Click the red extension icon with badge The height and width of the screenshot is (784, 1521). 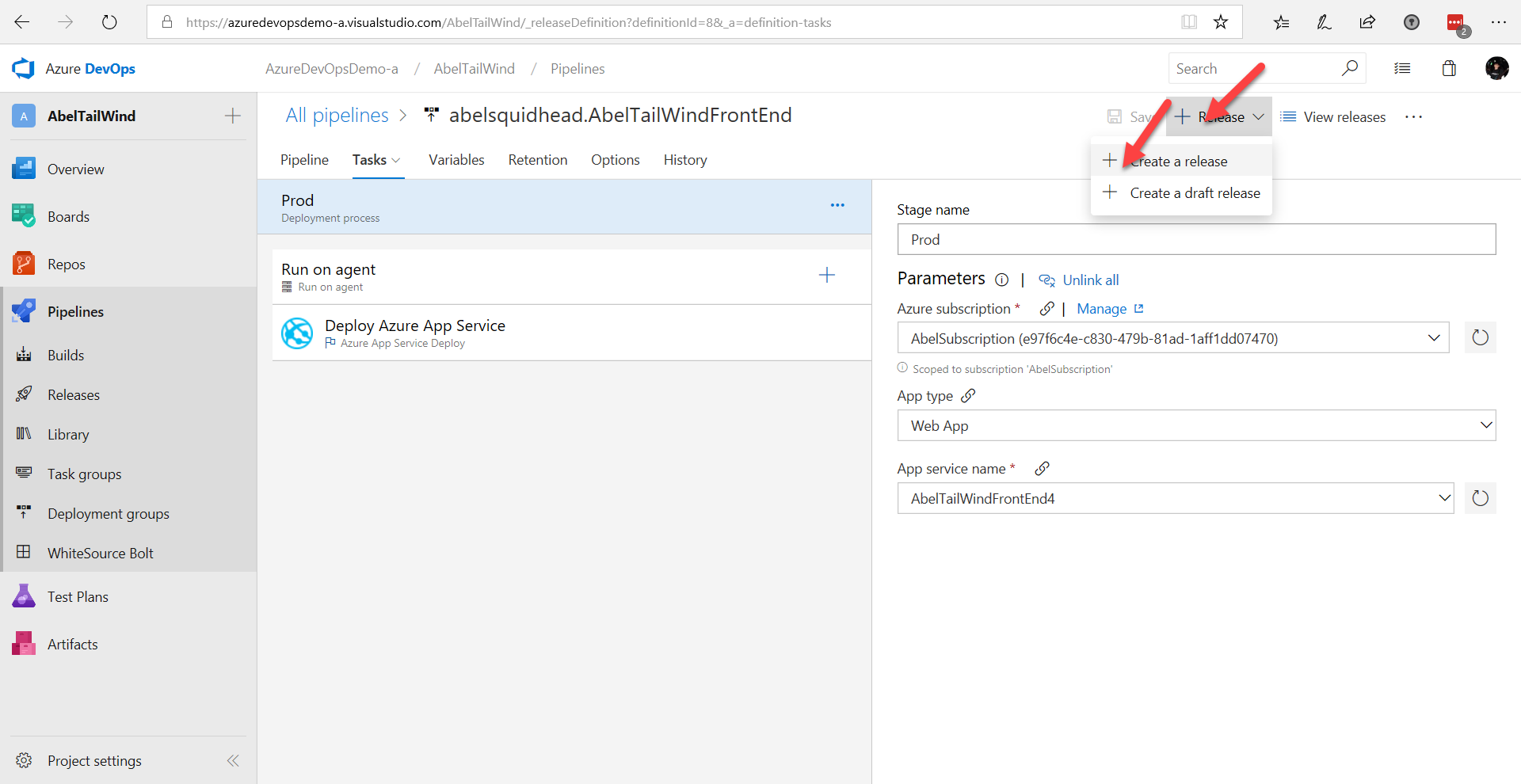click(1457, 24)
